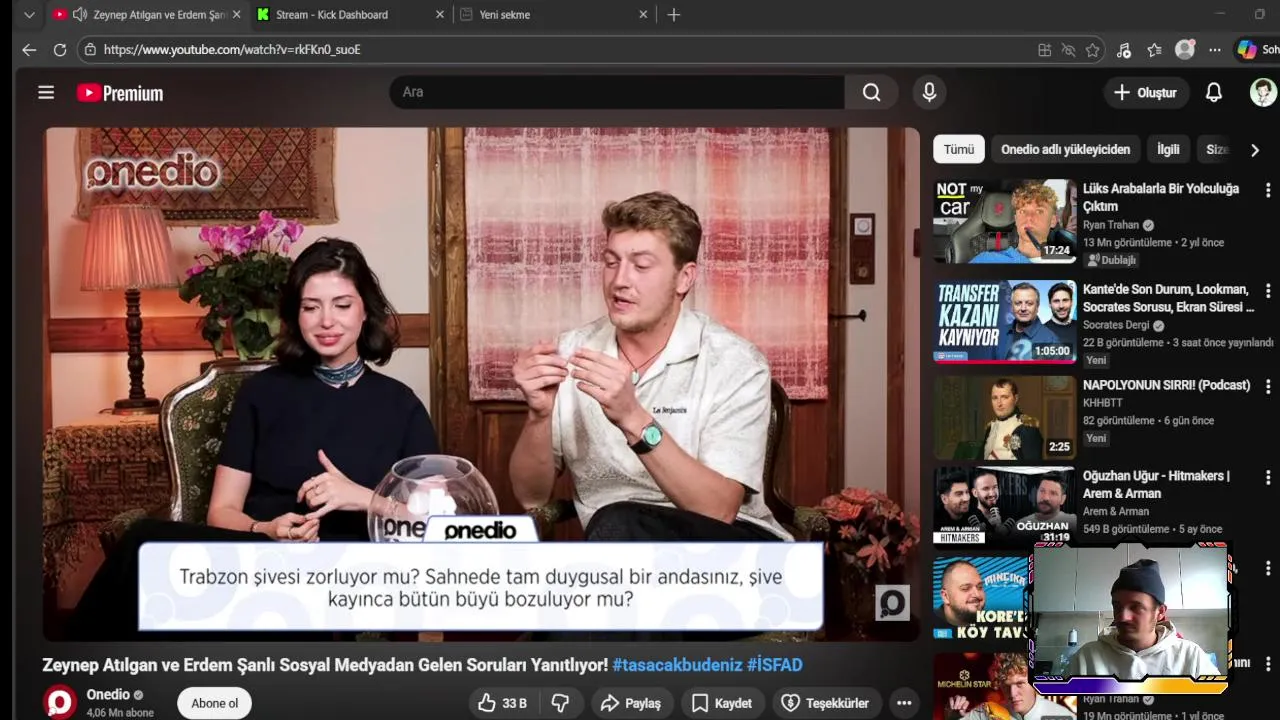Click the search magnifier button
This screenshot has height=720, width=1280.
(x=872, y=92)
